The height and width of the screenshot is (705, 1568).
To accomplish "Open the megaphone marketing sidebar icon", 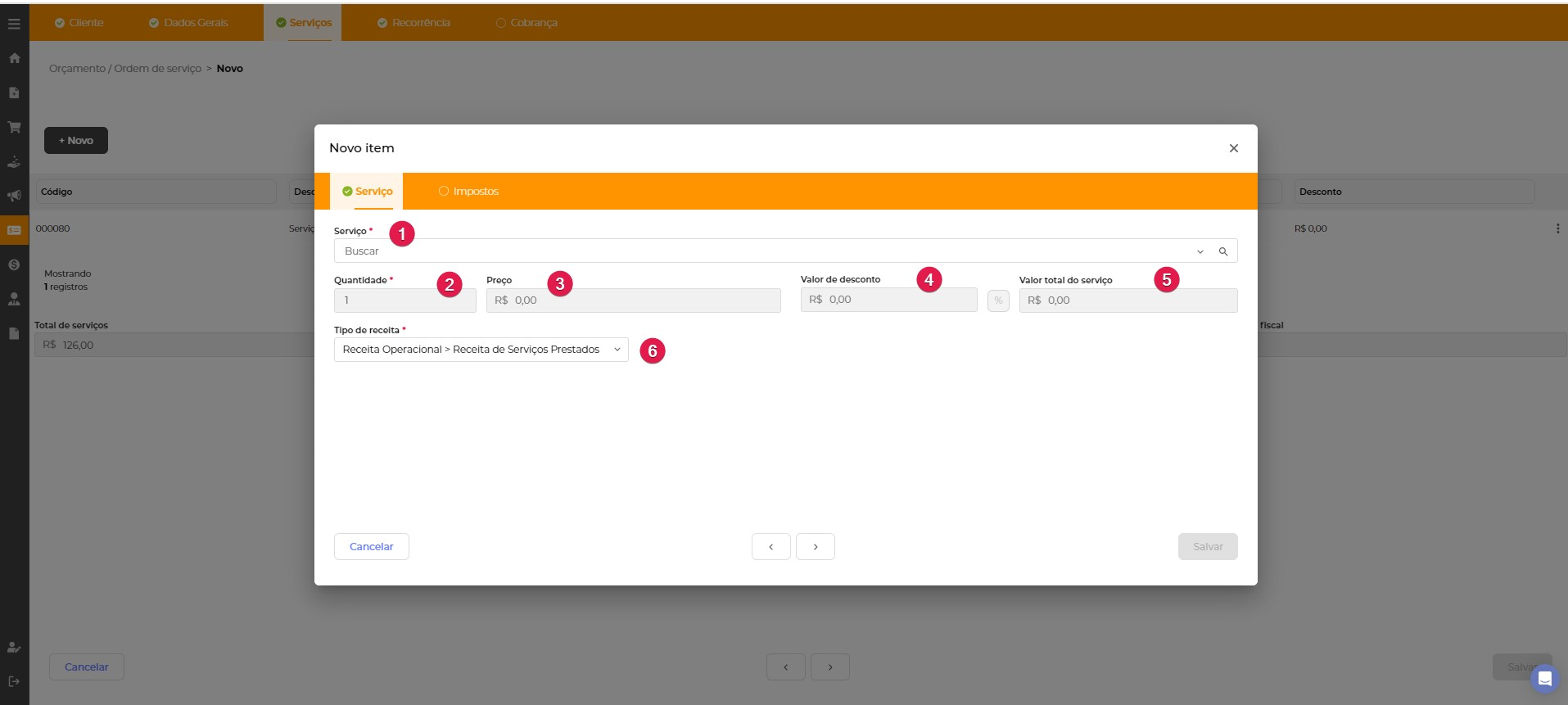I will (x=14, y=196).
